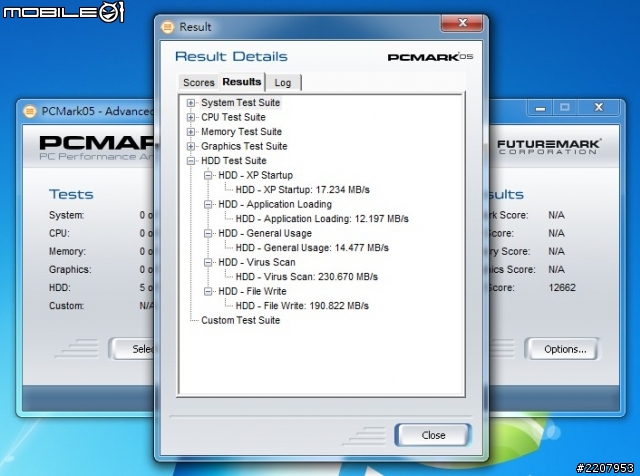Expand the Memory Test Suite node
This screenshot has height=476, width=640.
pyautogui.click(x=191, y=132)
